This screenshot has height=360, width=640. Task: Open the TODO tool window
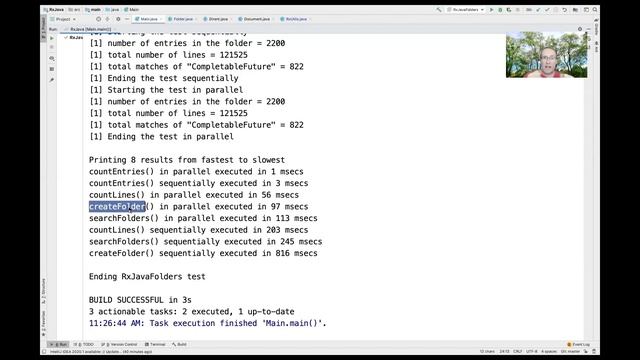tap(84, 344)
